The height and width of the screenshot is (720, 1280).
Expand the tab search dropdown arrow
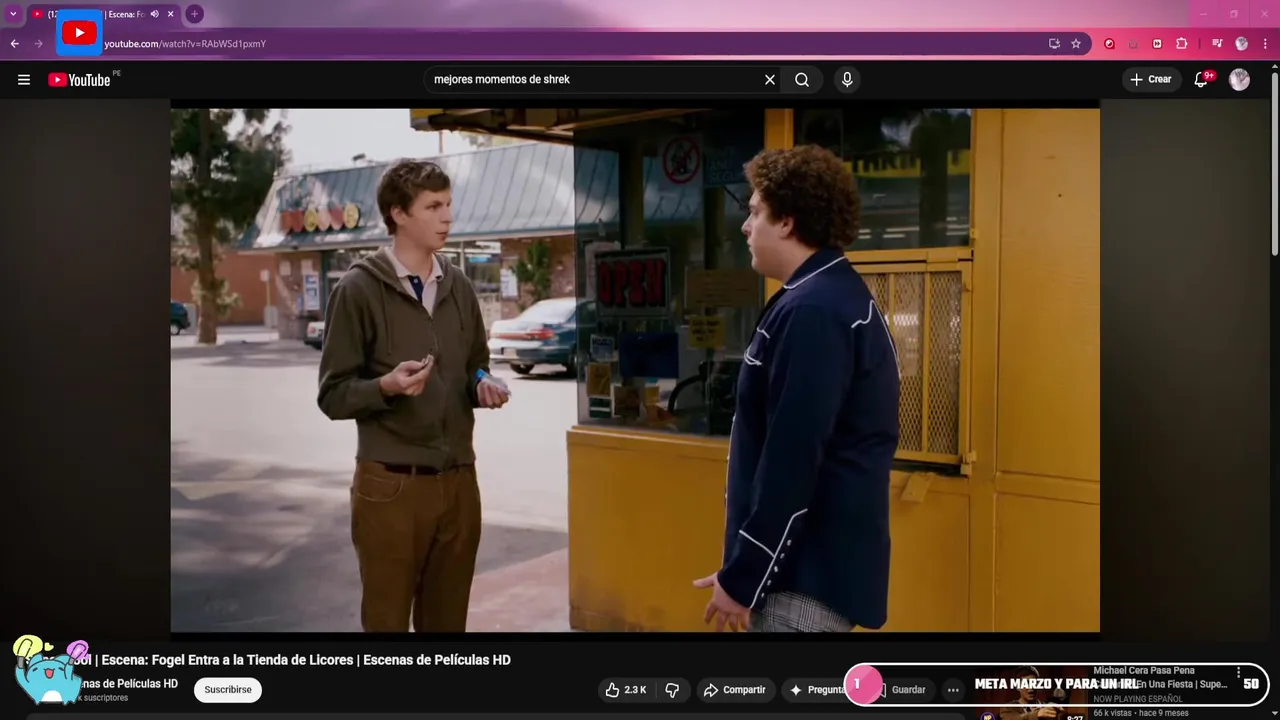point(13,14)
